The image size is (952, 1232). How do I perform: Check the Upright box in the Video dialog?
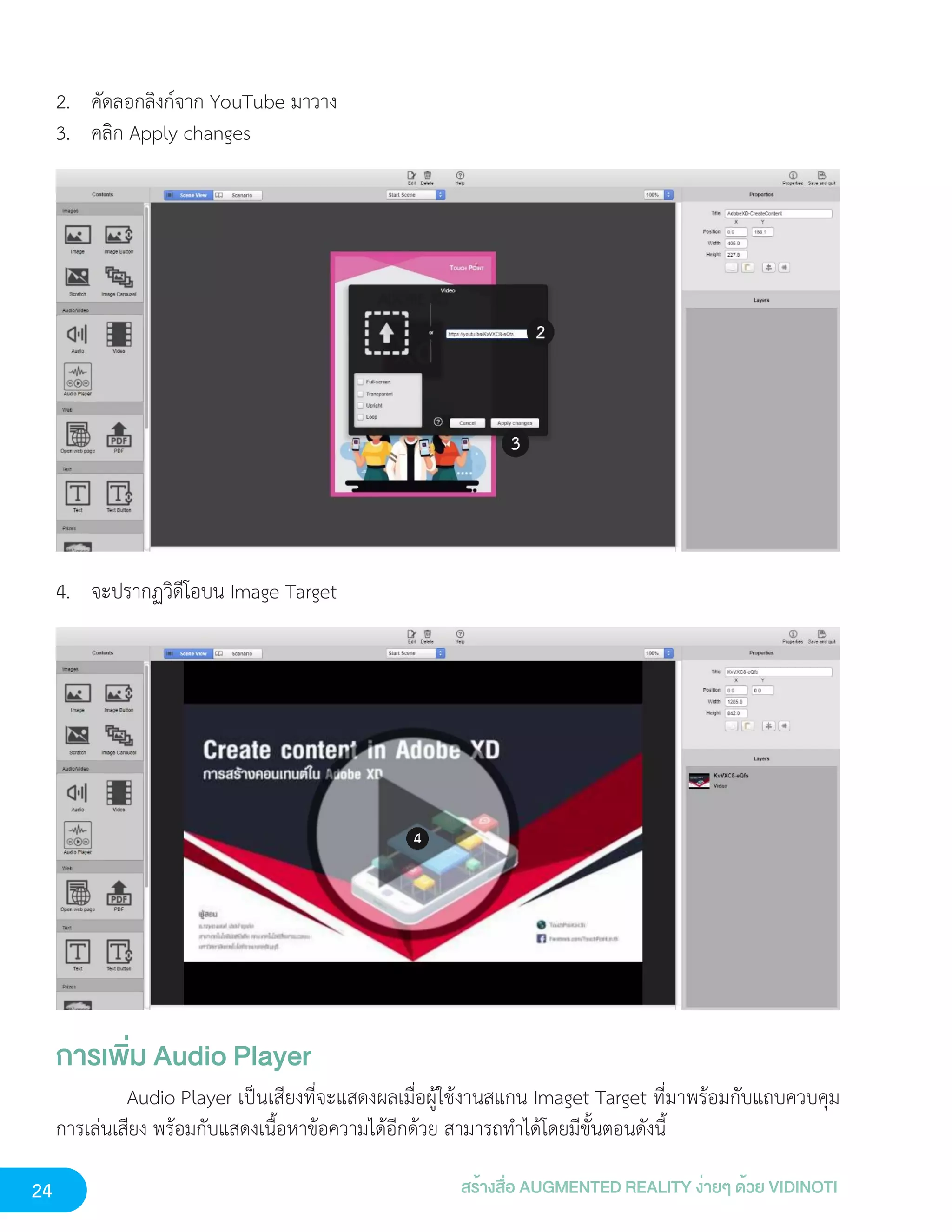[x=361, y=405]
